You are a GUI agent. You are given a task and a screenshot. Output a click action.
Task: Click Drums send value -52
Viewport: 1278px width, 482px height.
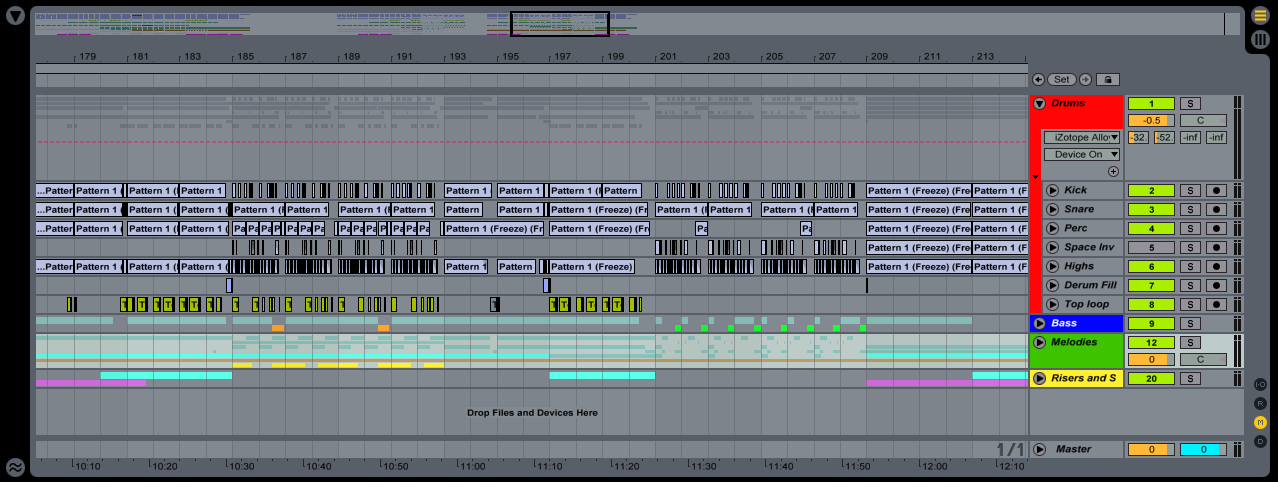[1164, 137]
